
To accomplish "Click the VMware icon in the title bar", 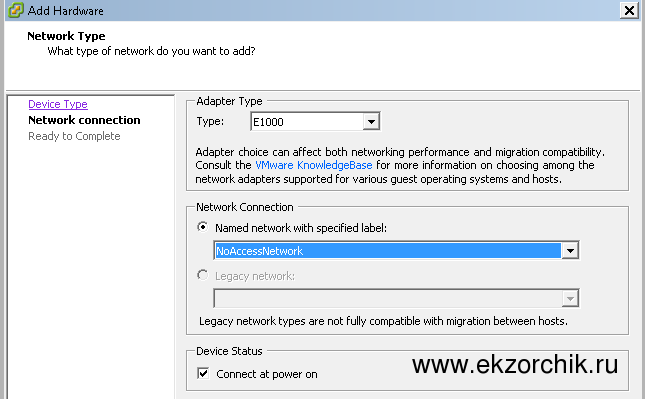I will pyautogui.click(x=16, y=10).
